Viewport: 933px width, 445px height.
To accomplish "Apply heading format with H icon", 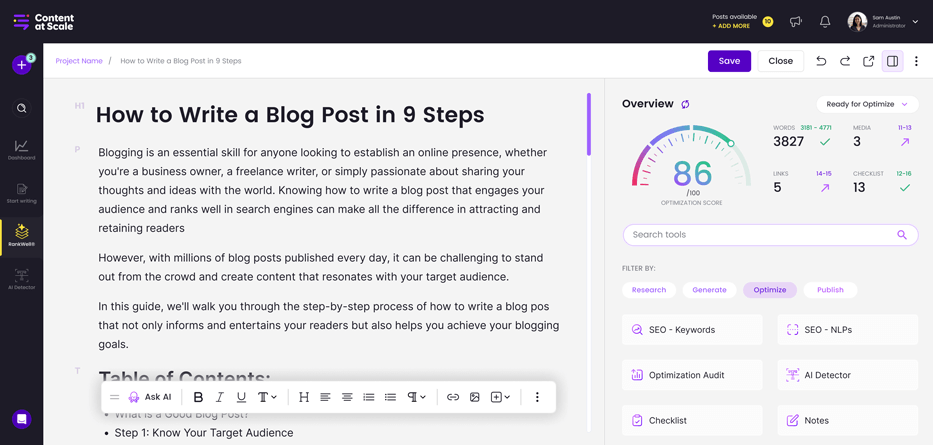I will point(303,397).
